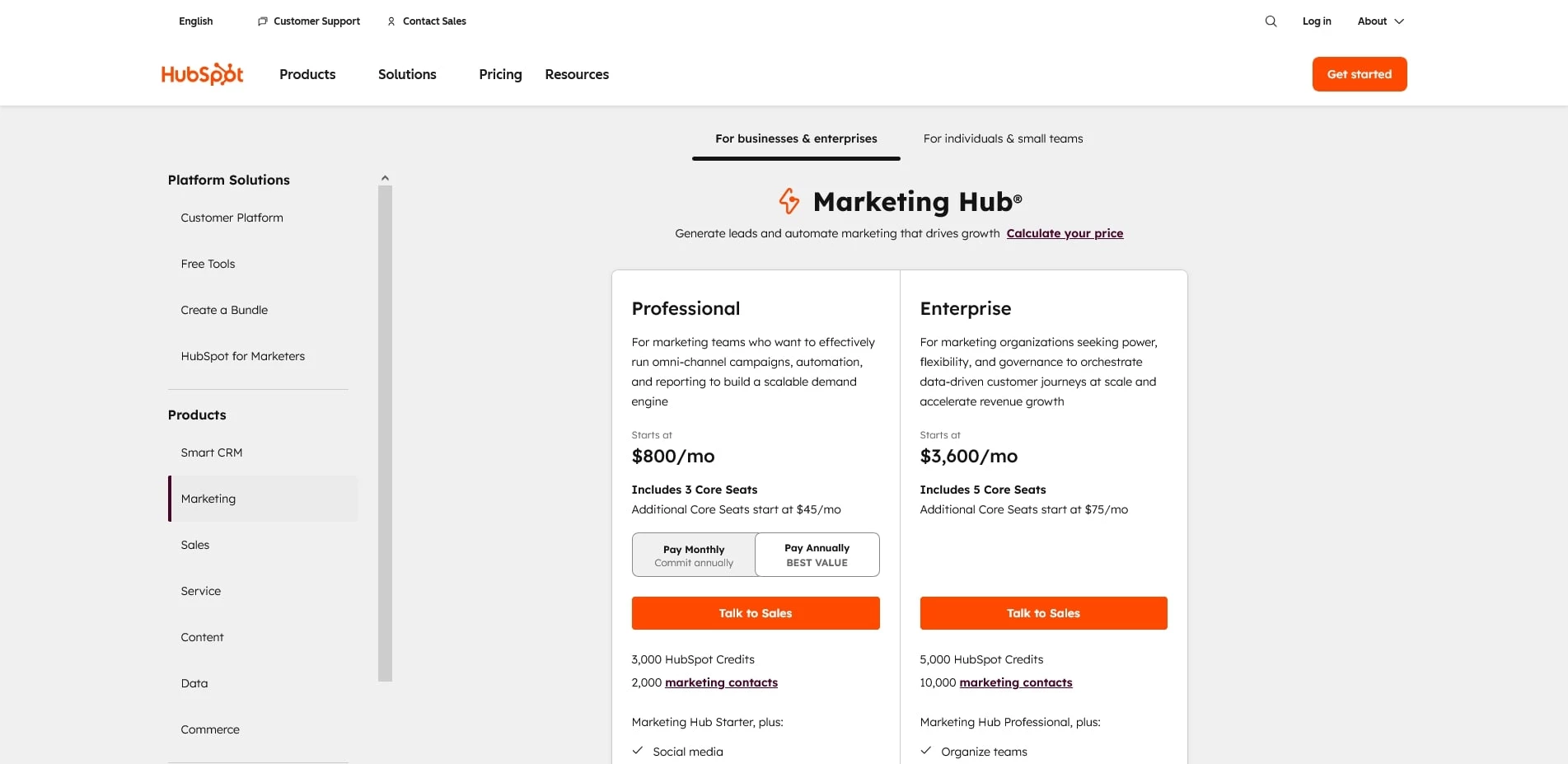Viewport: 1568px width, 764px height.
Task: Switch to the For individuals & small teams tab
Action: click(x=1003, y=138)
